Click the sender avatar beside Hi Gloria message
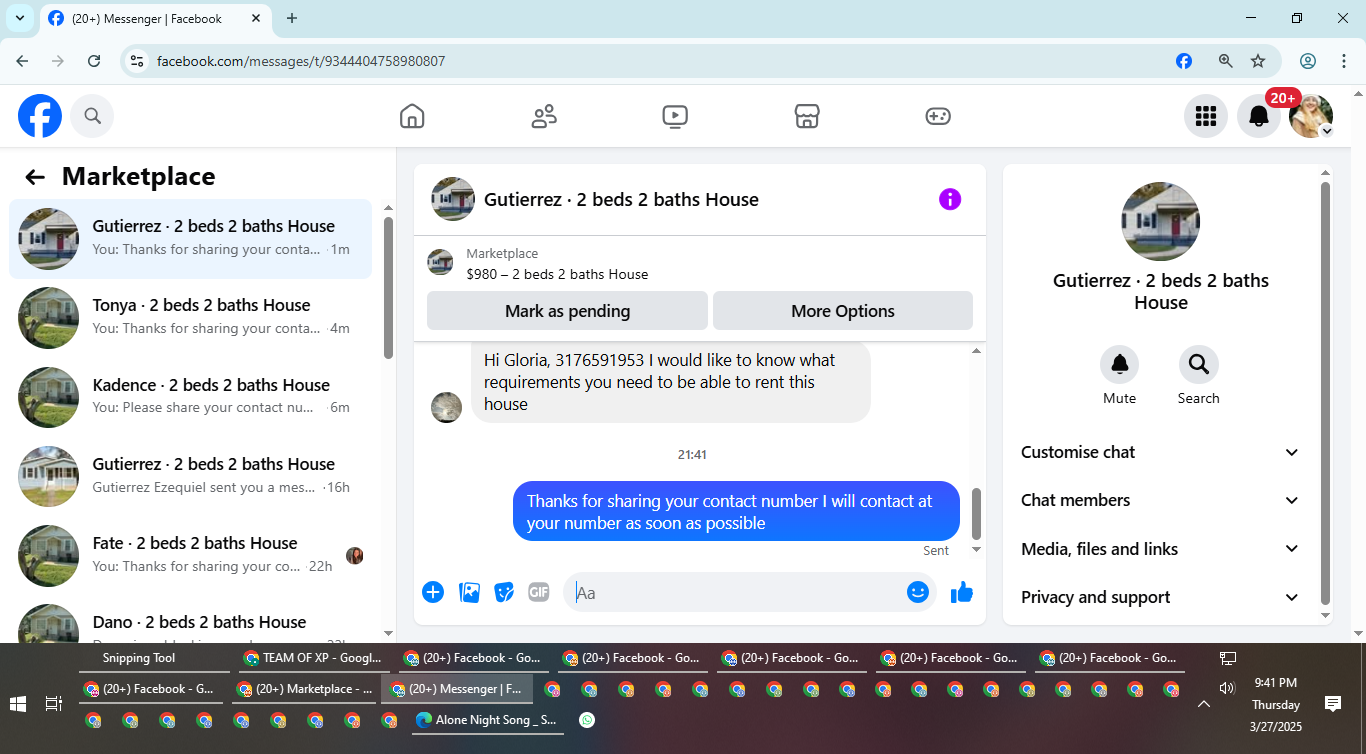The image size is (1366, 754). pyautogui.click(x=446, y=407)
